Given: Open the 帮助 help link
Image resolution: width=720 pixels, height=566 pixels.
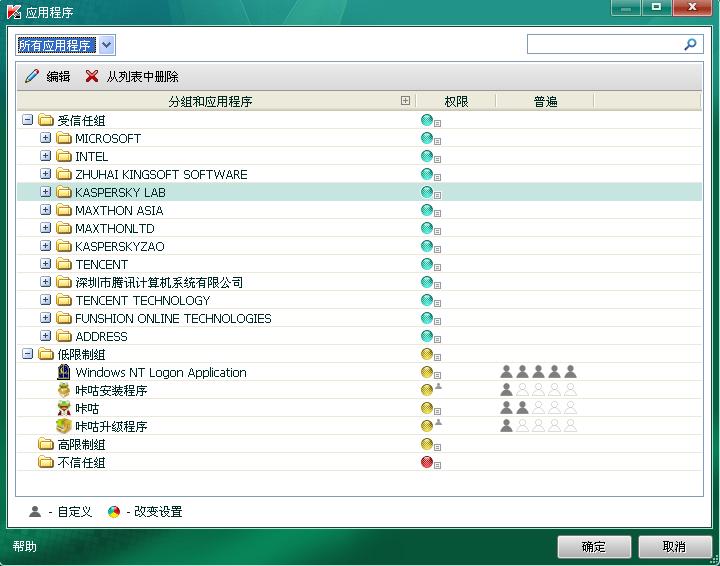Looking at the screenshot, I should [x=24, y=546].
